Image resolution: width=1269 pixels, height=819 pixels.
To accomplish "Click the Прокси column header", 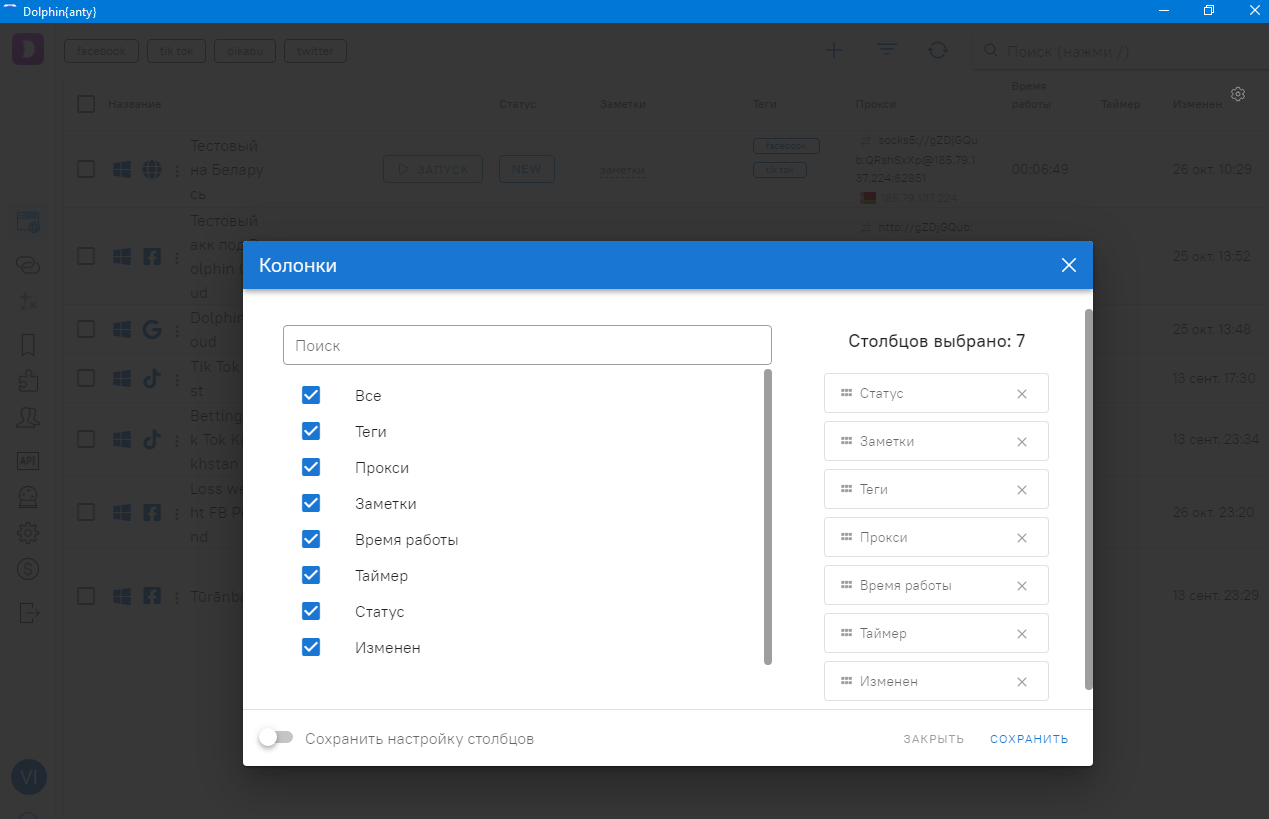I will click(875, 104).
